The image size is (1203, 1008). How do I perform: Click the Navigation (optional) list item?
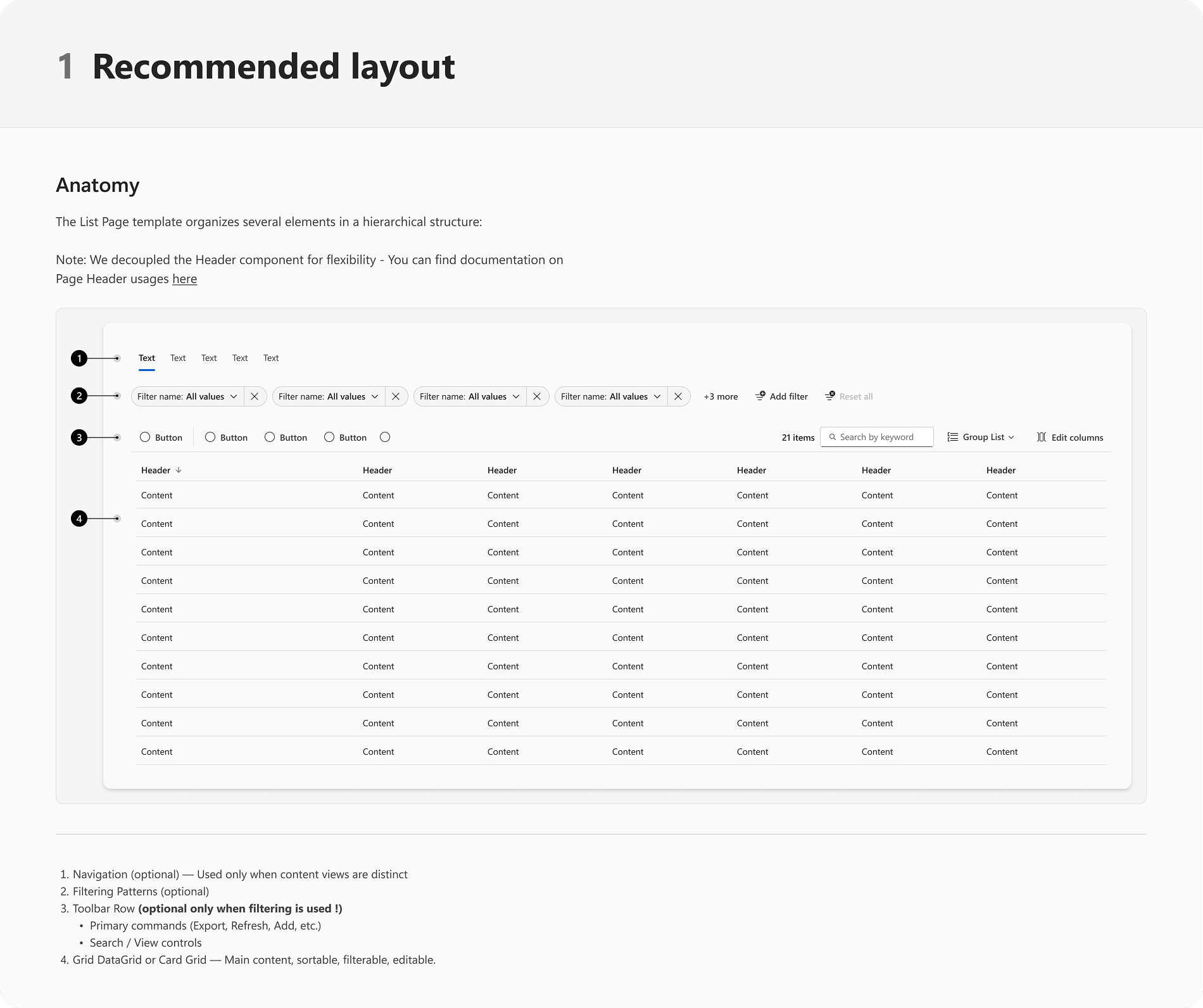coord(240,874)
